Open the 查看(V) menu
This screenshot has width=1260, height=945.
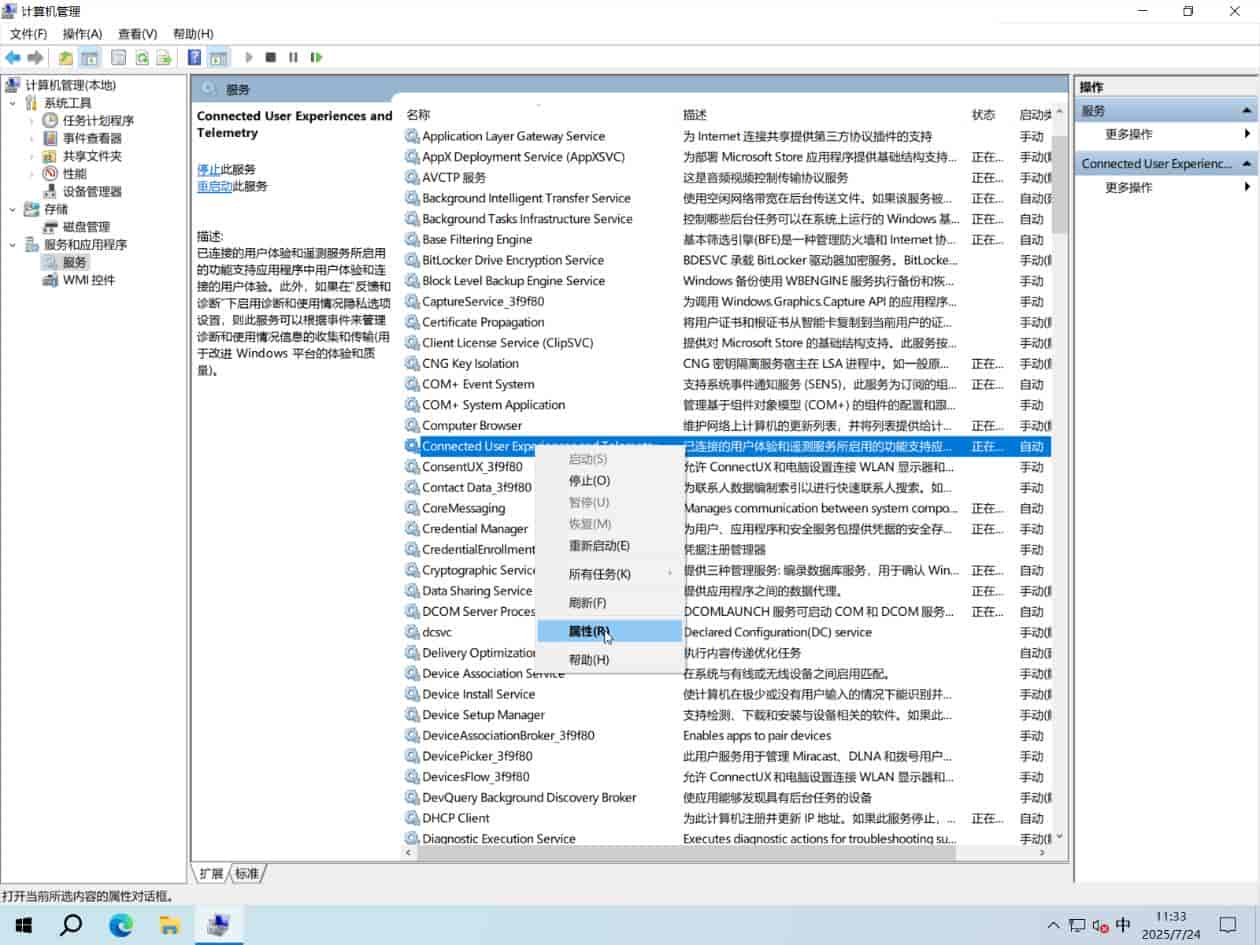click(137, 34)
